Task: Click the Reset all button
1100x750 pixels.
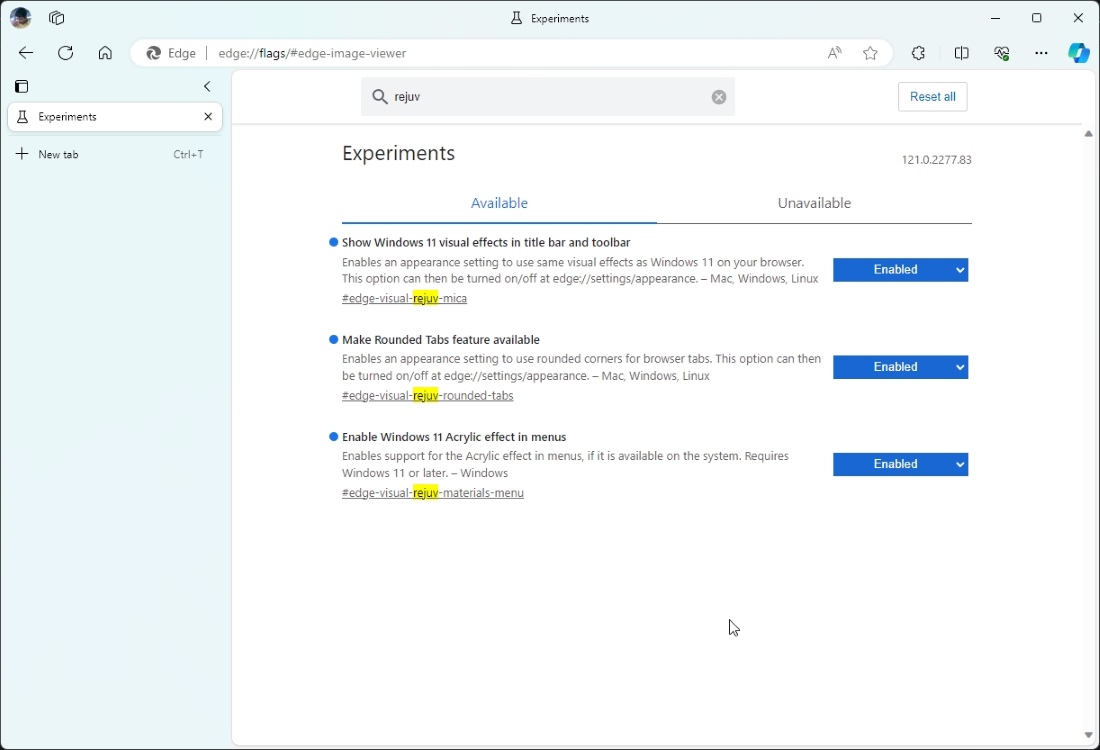Action: (x=932, y=96)
